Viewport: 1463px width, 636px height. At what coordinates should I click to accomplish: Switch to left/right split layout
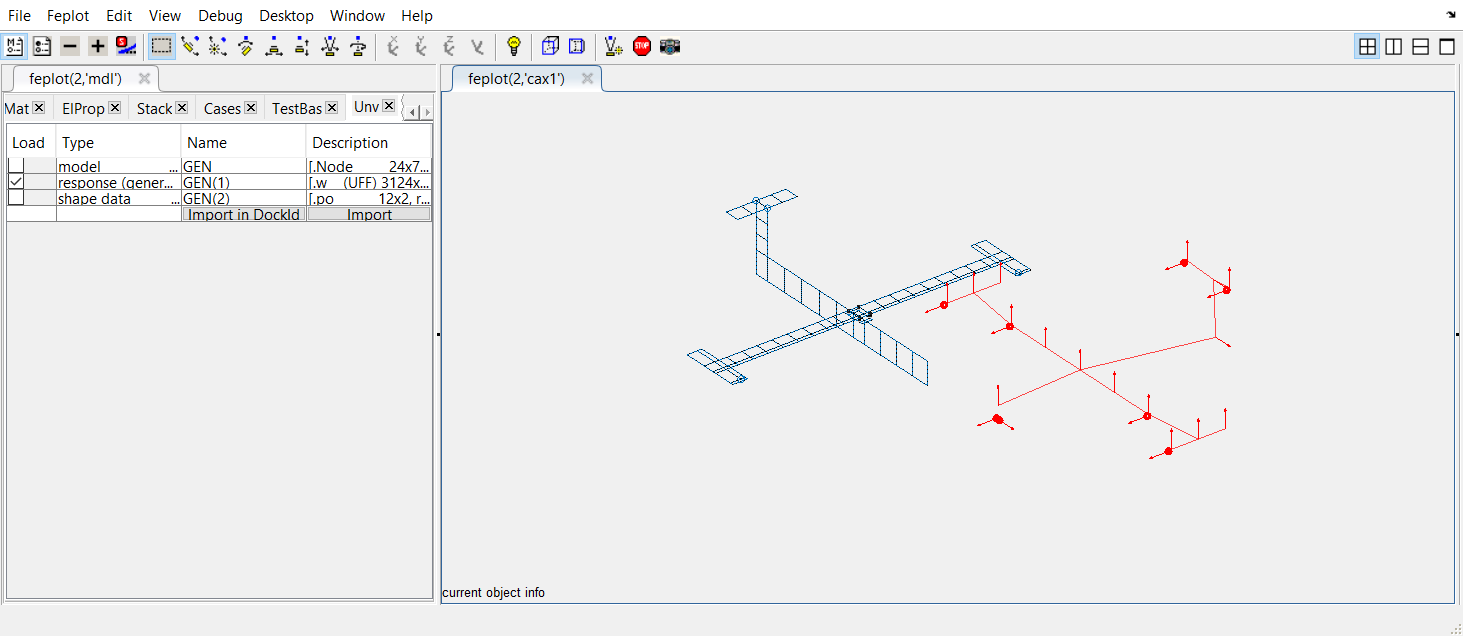1393,46
